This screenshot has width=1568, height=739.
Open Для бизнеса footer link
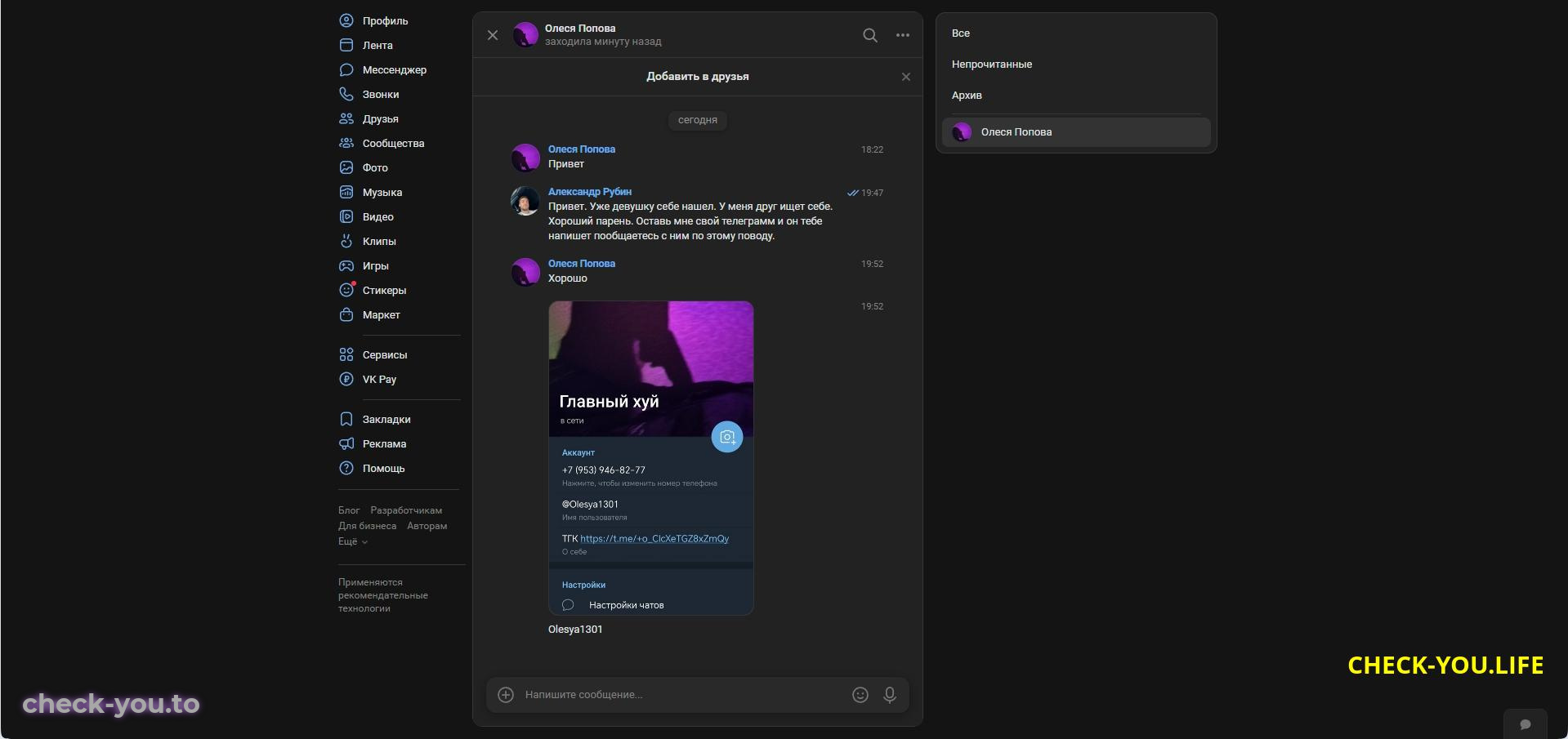[368, 526]
